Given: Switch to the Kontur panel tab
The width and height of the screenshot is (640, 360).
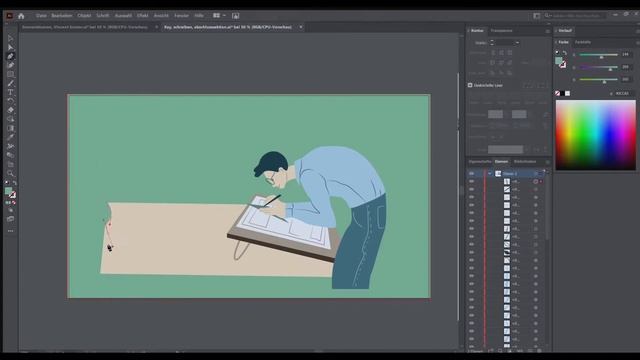Looking at the screenshot, I should pos(477,31).
